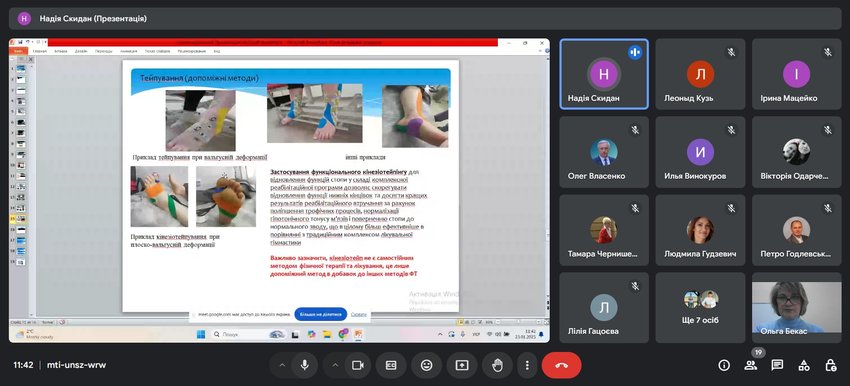Open the chat with everyone icon
850x386 pixels.
(777, 365)
